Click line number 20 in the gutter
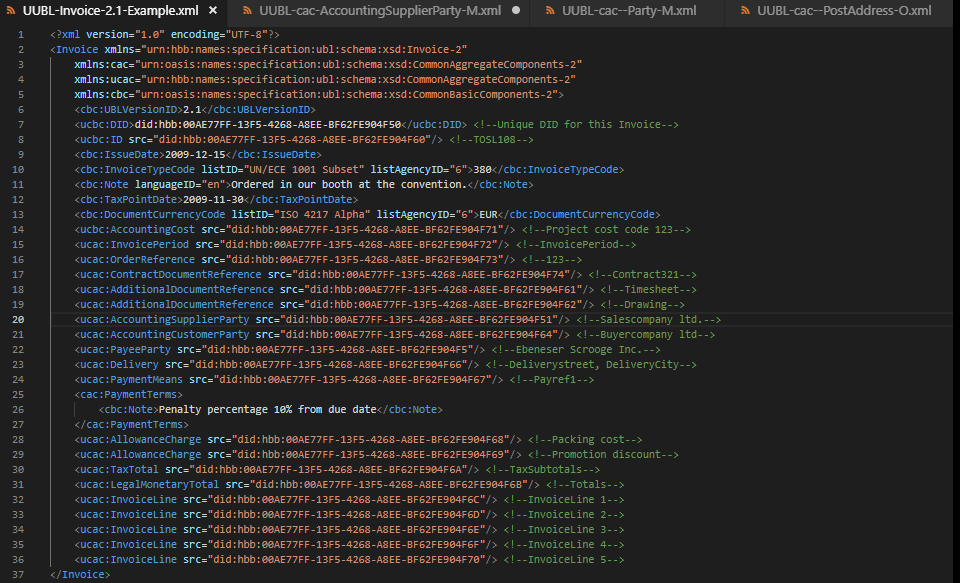 point(18,320)
